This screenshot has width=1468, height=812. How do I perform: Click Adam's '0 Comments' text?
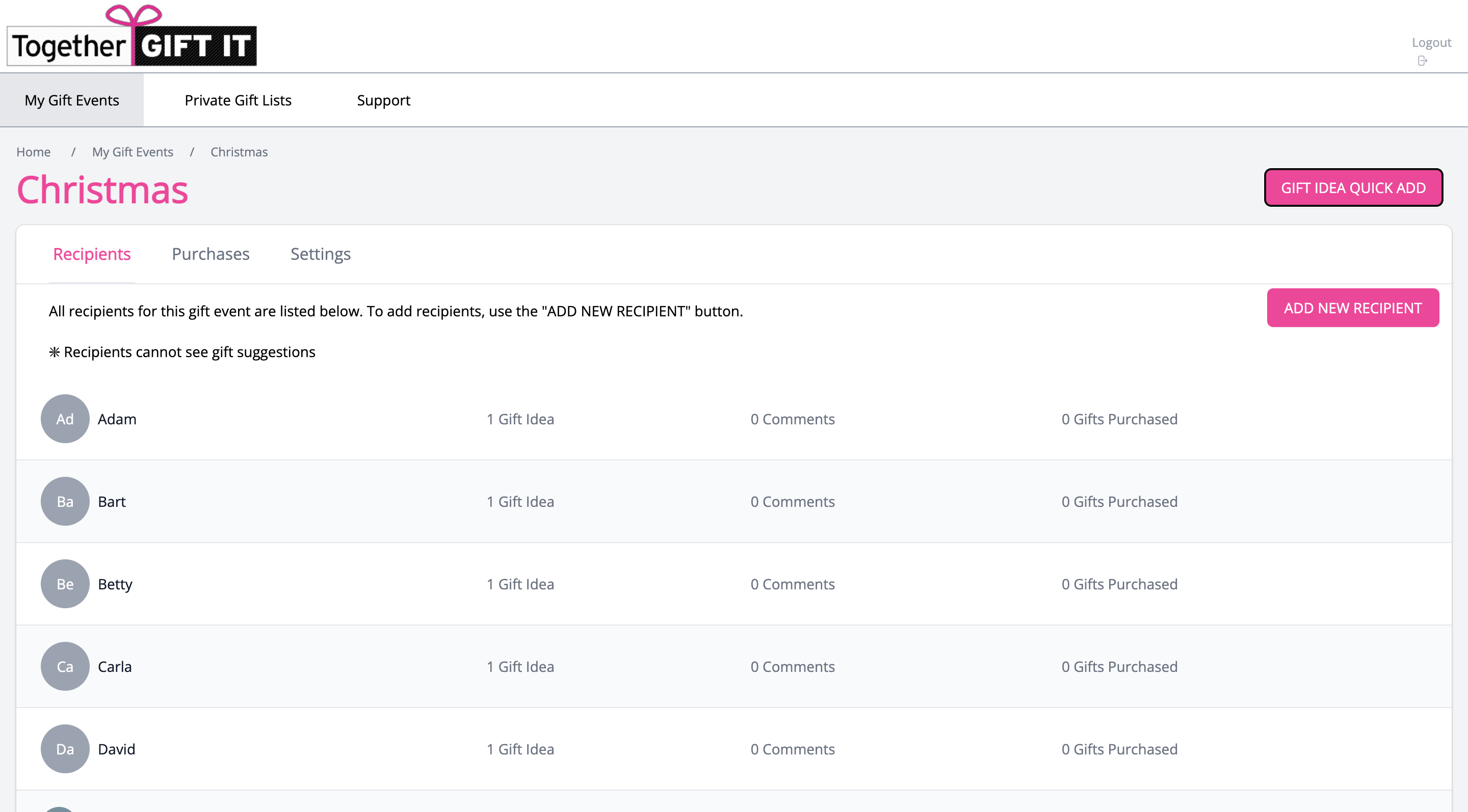[x=793, y=419]
